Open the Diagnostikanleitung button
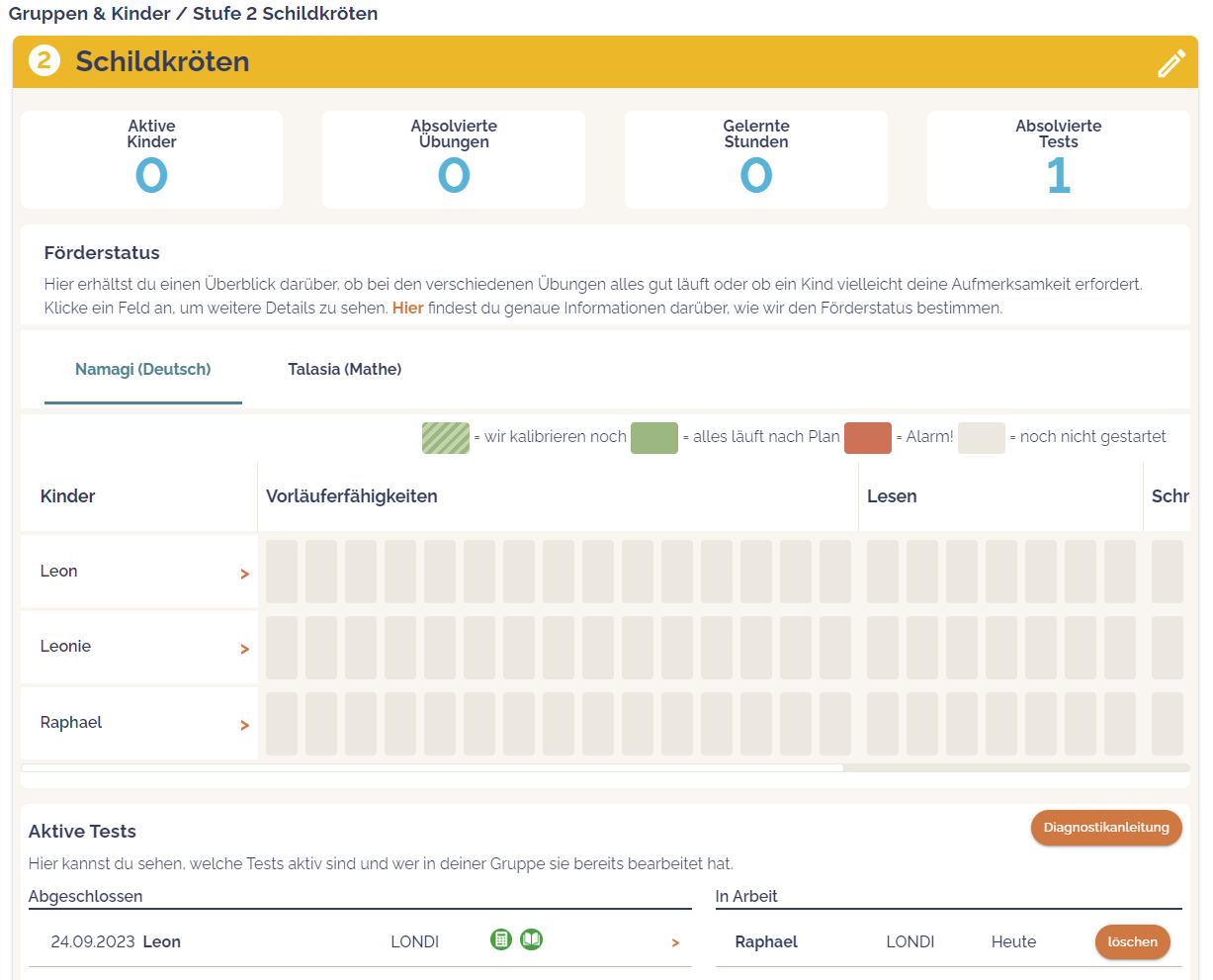This screenshot has height=980, width=1213. click(x=1105, y=828)
